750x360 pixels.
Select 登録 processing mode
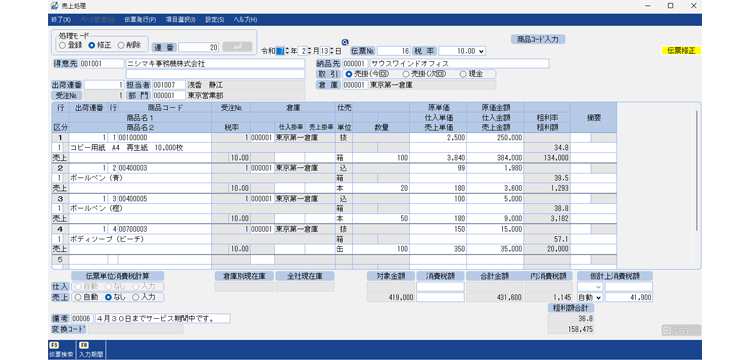(70, 45)
